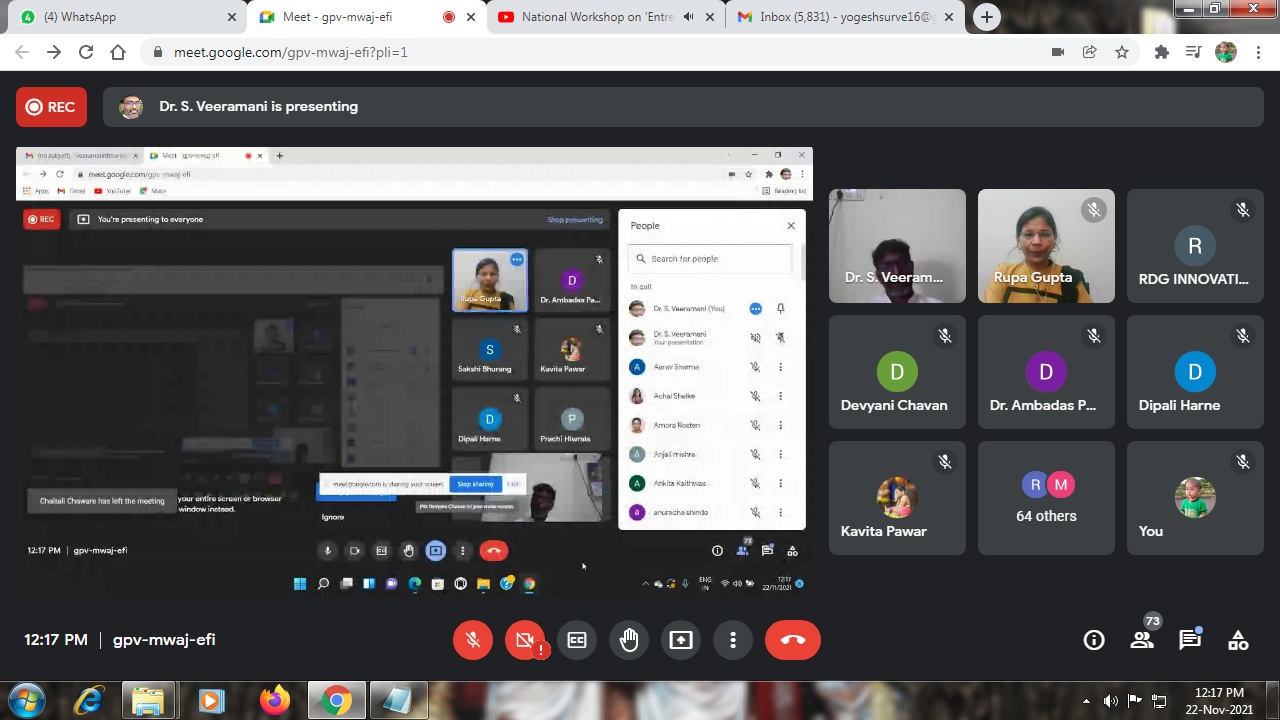The image size is (1280, 720).
Task: Open the Activities panel
Action: (x=1238, y=640)
